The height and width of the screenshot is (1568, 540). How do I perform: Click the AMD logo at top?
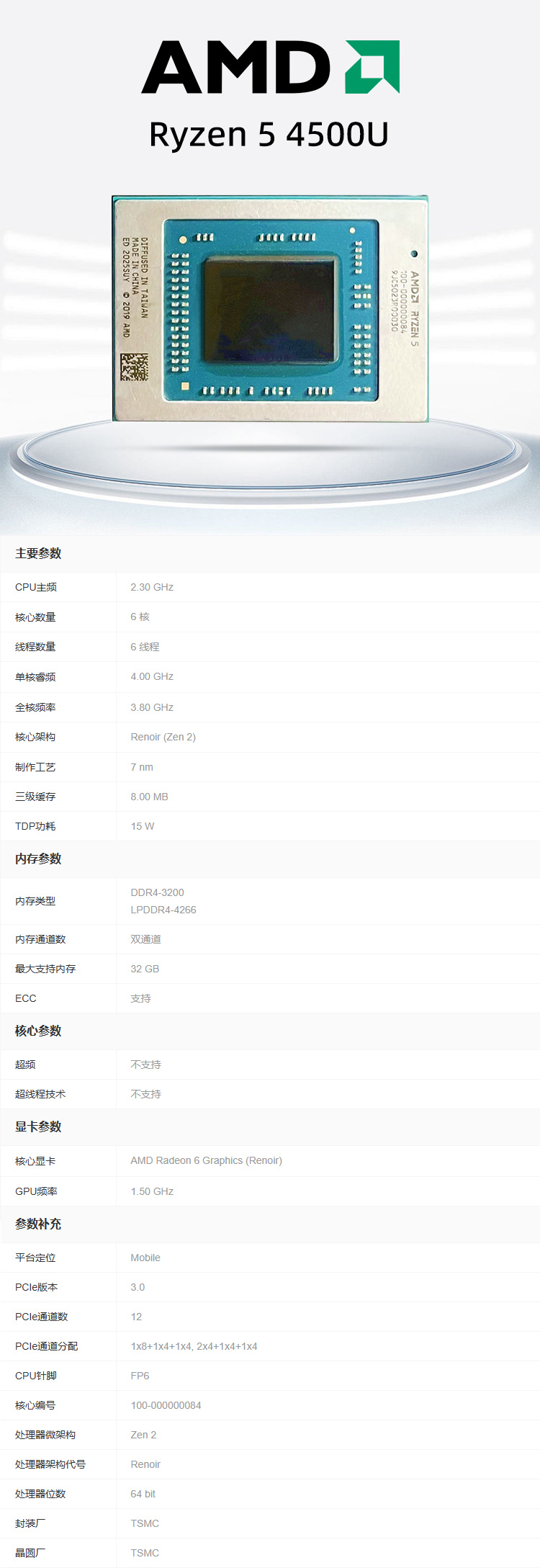[270, 67]
